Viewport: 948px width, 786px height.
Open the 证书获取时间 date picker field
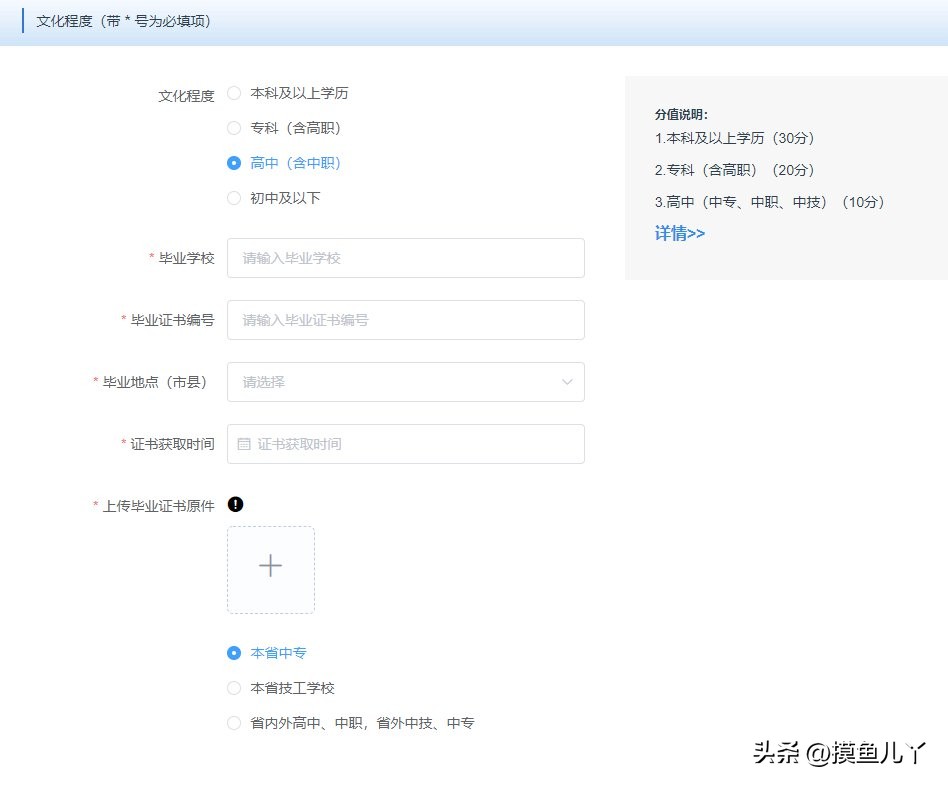pos(405,443)
